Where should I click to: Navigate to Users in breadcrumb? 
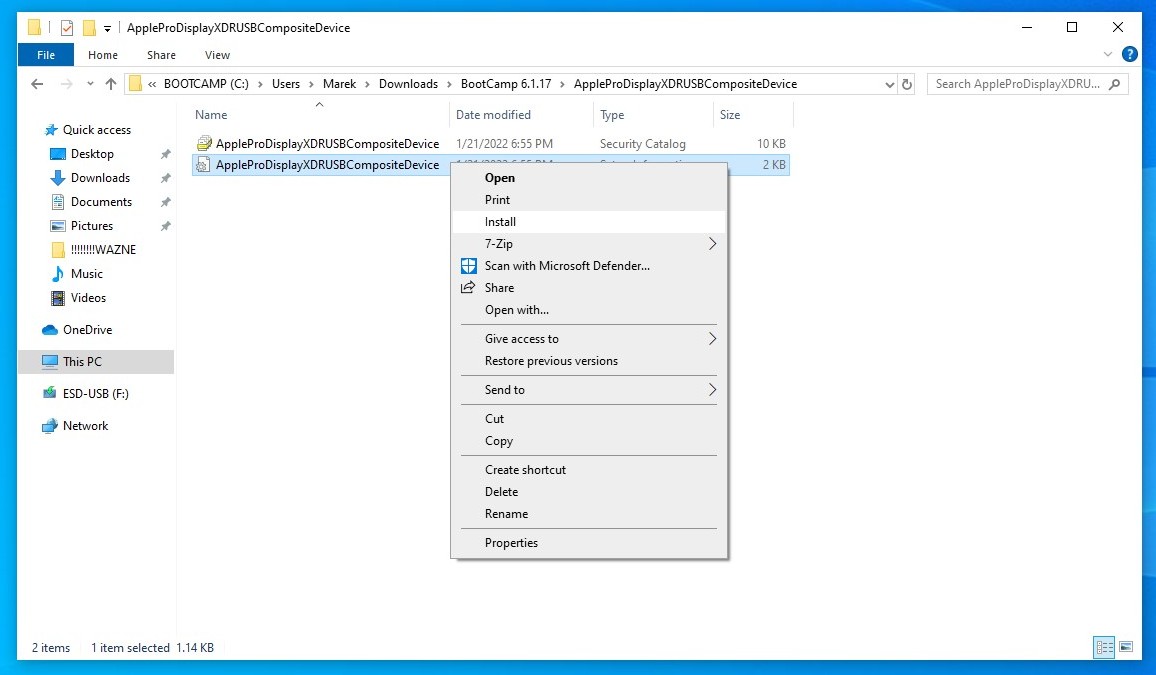click(x=285, y=84)
